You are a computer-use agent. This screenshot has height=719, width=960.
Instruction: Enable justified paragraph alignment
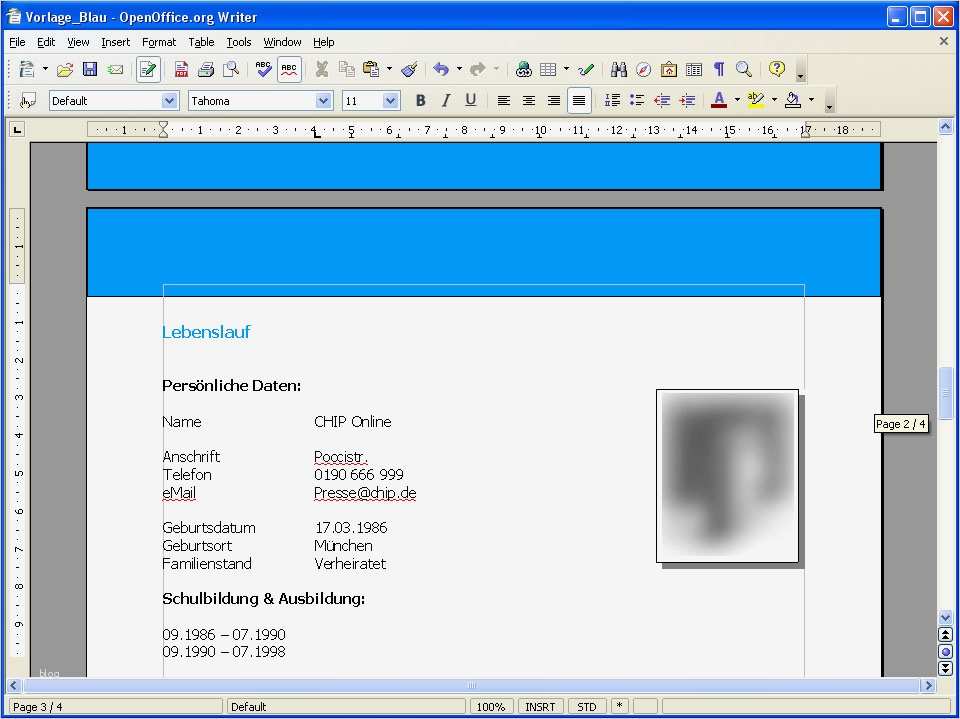[578, 100]
